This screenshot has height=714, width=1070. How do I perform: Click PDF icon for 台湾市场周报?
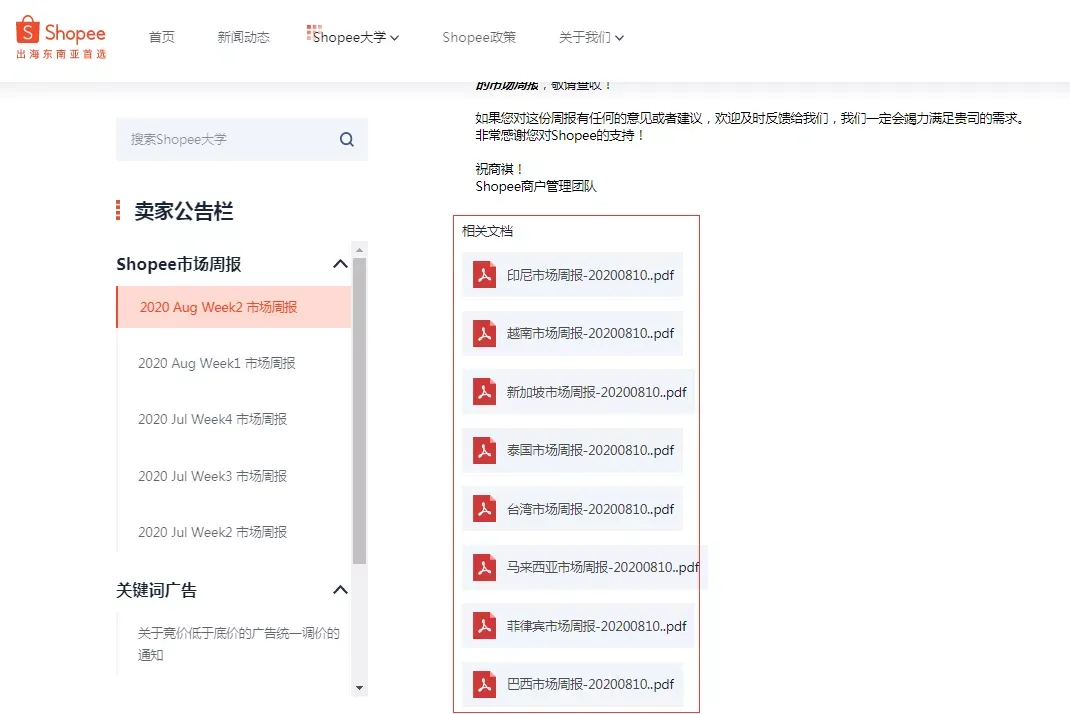click(x=485, y=509)
